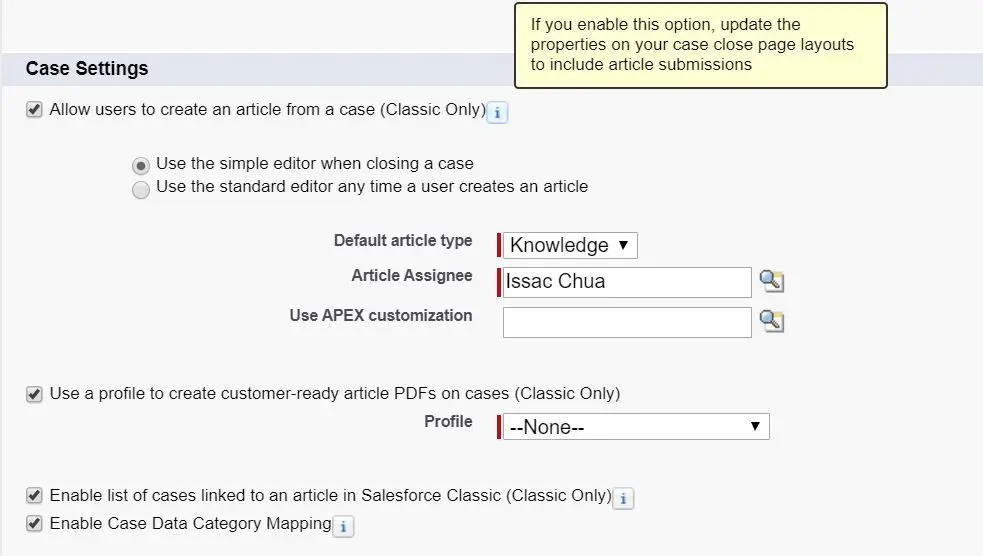Focus the empty Use APEX customization field

coord(627,322)
